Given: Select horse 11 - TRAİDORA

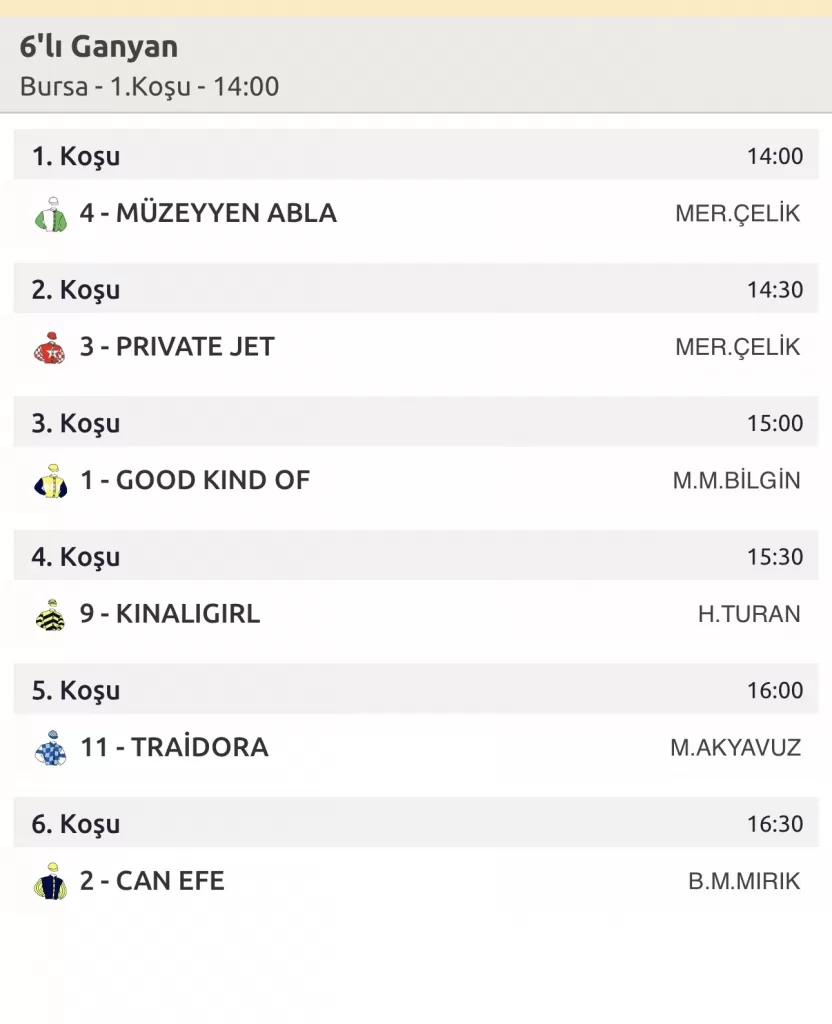Looking at the screenshot, I should 174,747.
